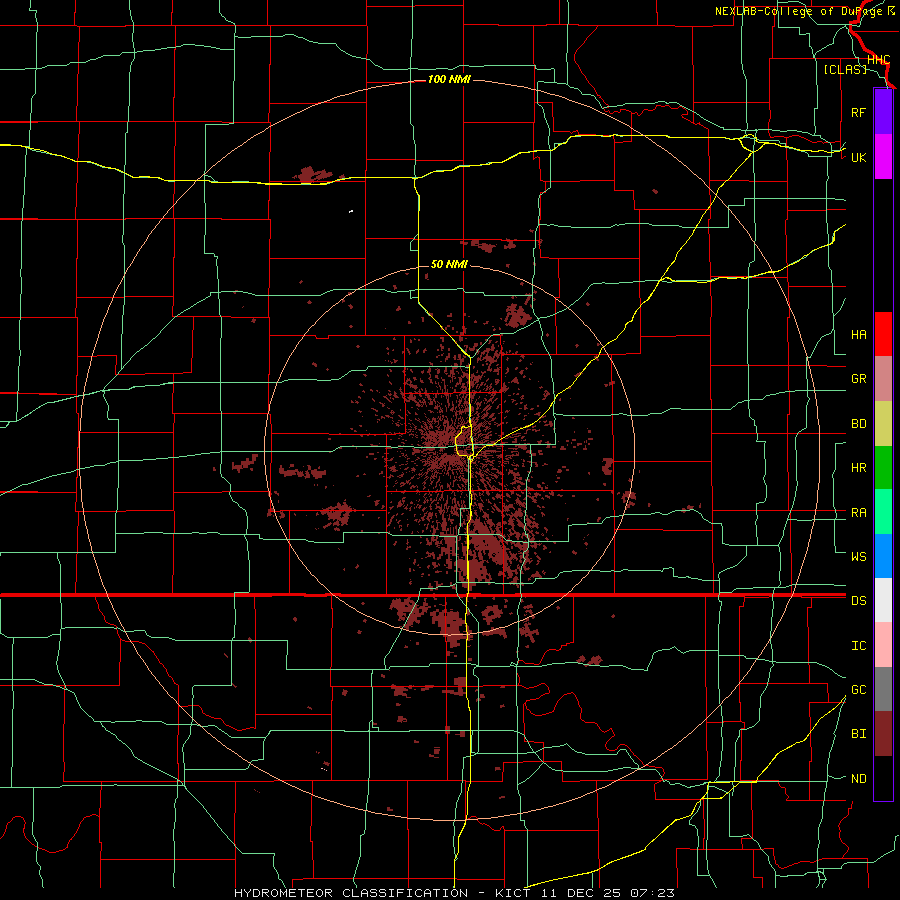Click the HA legend label
This screenshot has height=900, width=900.
[858, 334]
